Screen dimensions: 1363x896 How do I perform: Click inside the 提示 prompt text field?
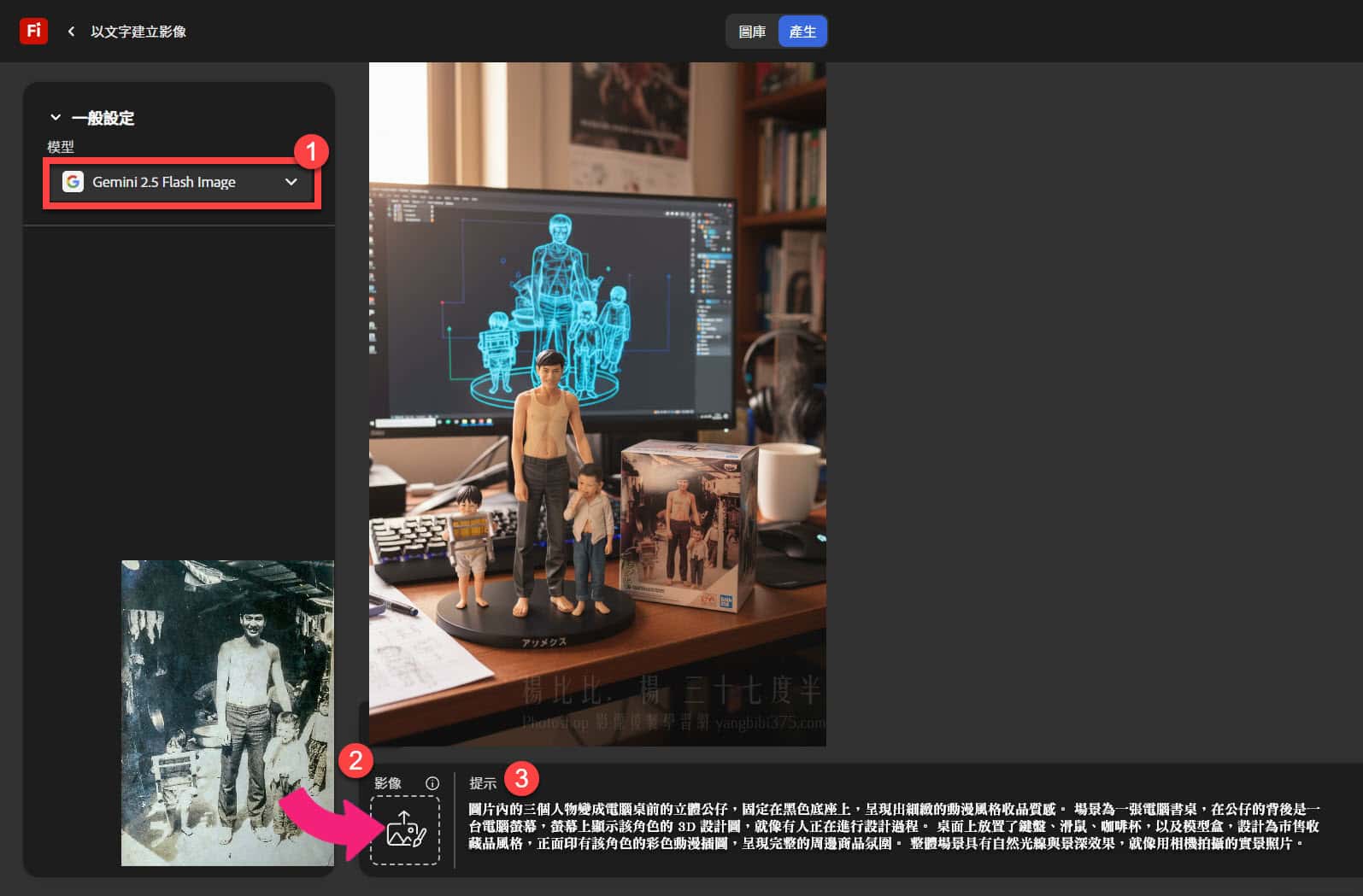point(894,826)
